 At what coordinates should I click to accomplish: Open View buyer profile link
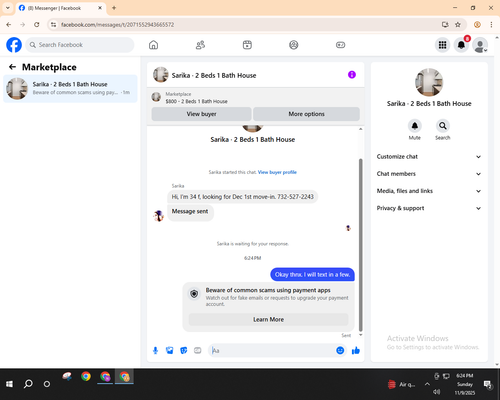pos(277,172)
